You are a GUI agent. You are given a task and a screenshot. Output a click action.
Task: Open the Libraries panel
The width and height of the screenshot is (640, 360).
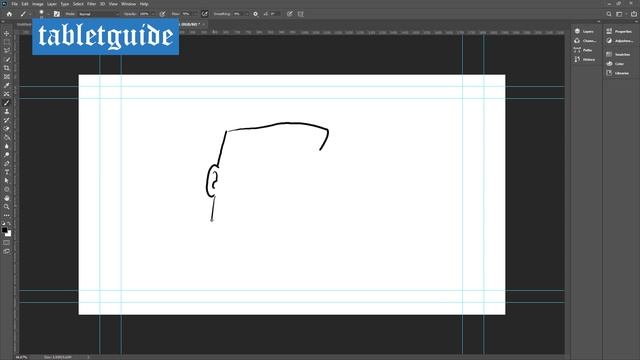(619, 73)
